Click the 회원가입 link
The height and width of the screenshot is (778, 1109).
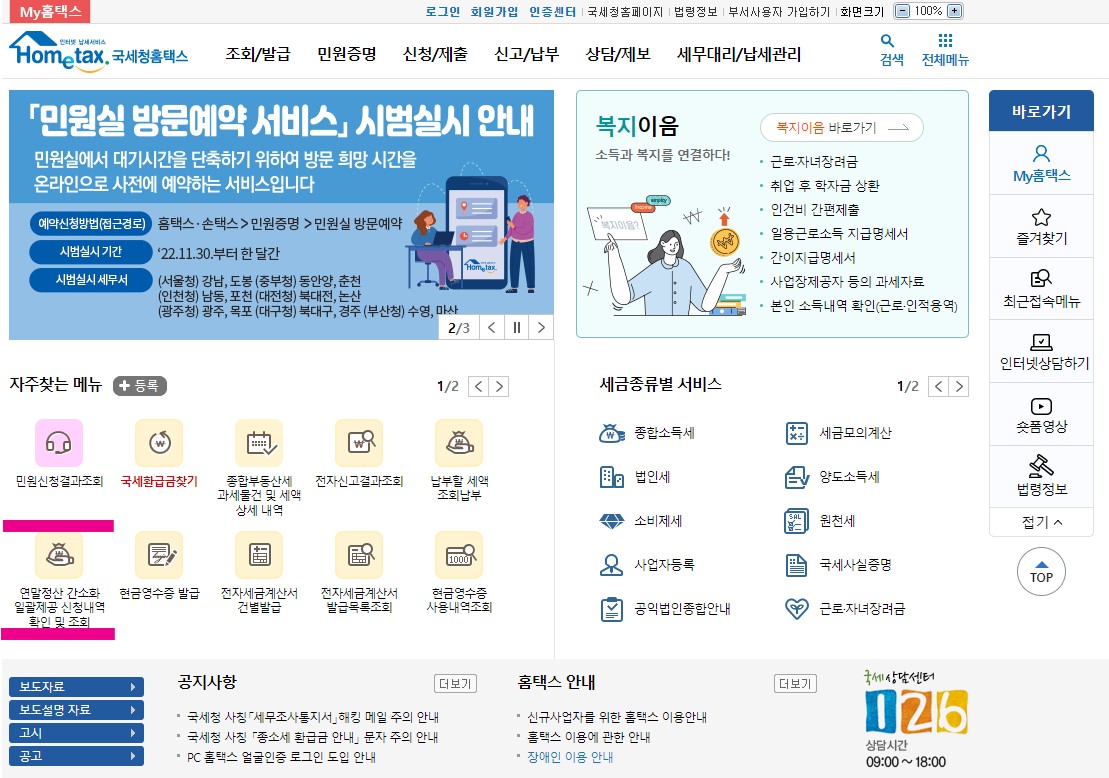coord(494,11)
